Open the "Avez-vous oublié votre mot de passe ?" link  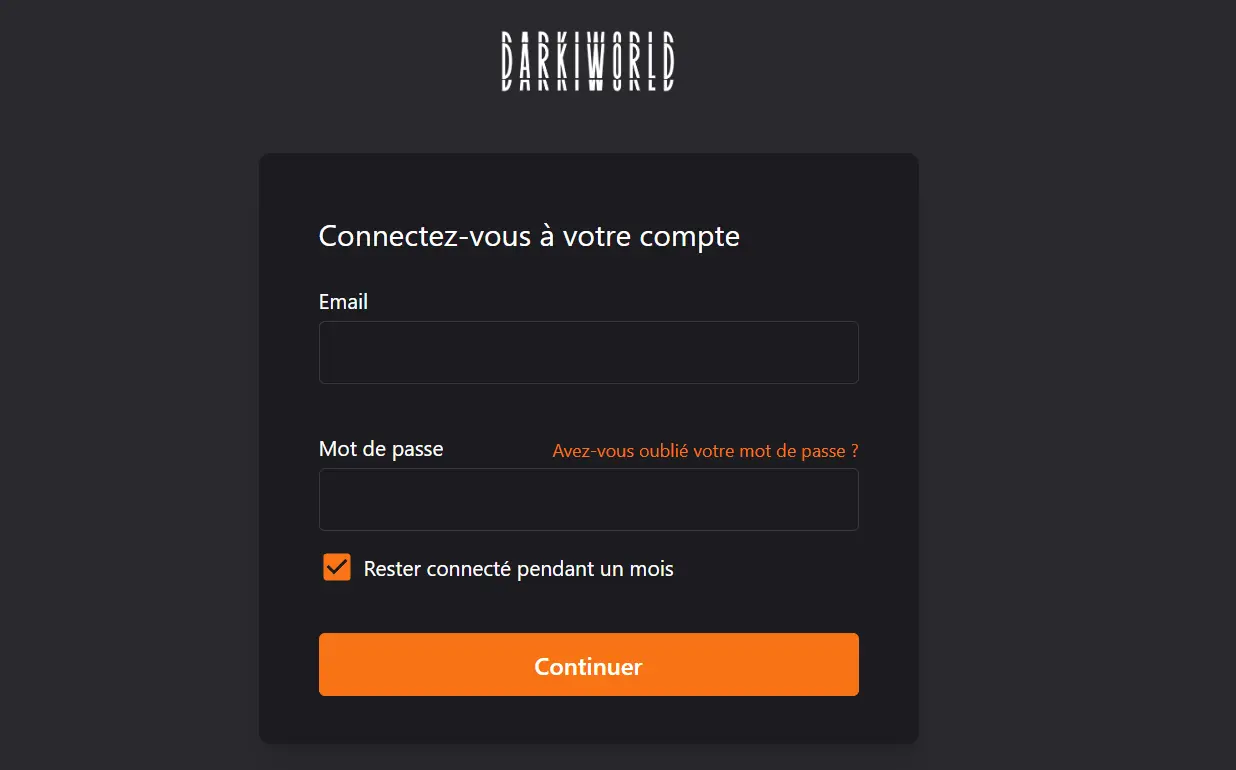click(704, 451)
